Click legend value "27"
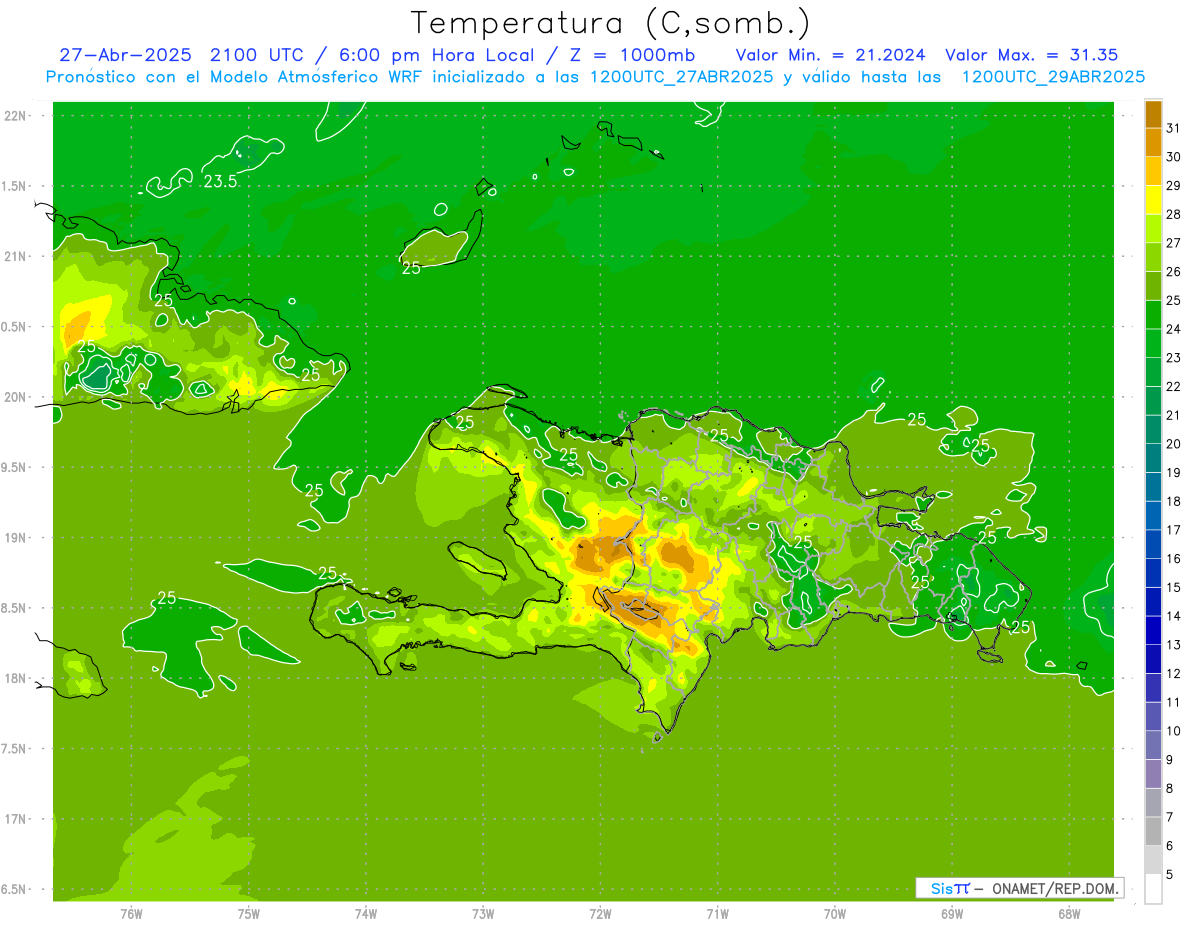This screenshot has height=927, width=1200. pyautogui.click(x=1173, y=243)
